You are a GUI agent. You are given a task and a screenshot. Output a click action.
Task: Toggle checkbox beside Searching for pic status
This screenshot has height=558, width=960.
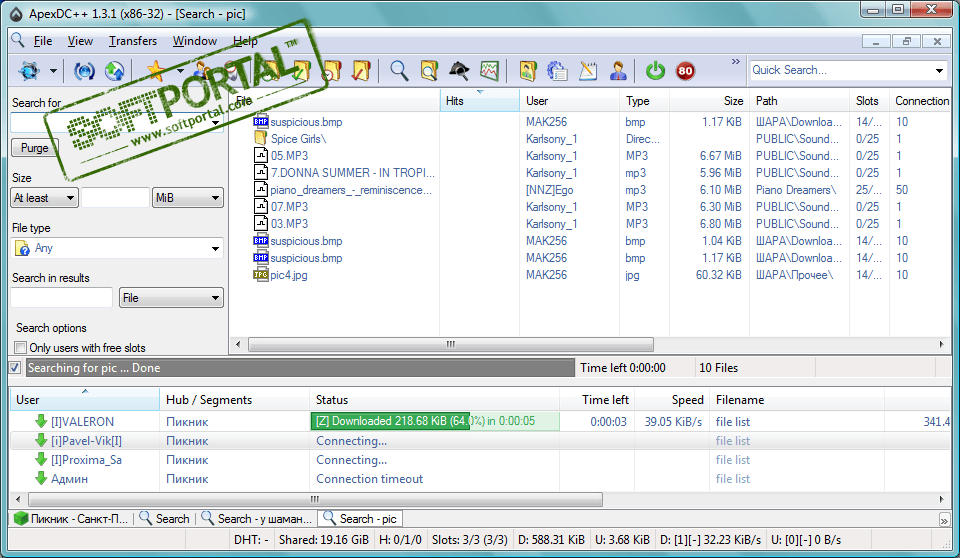point(15,368)
